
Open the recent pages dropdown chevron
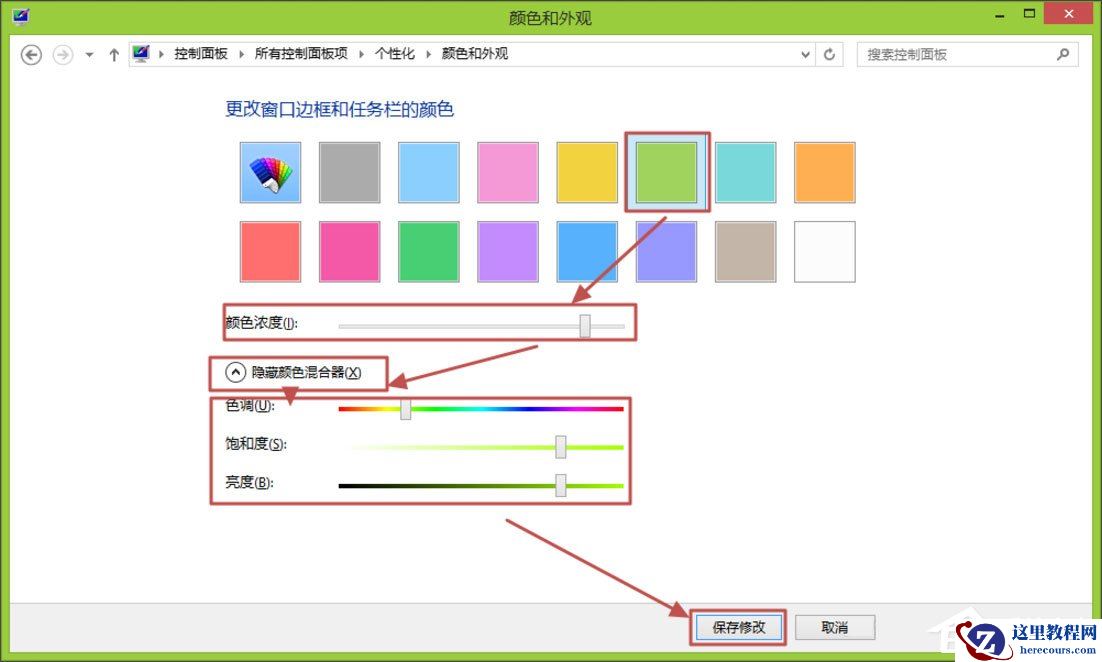click(89, 55)
